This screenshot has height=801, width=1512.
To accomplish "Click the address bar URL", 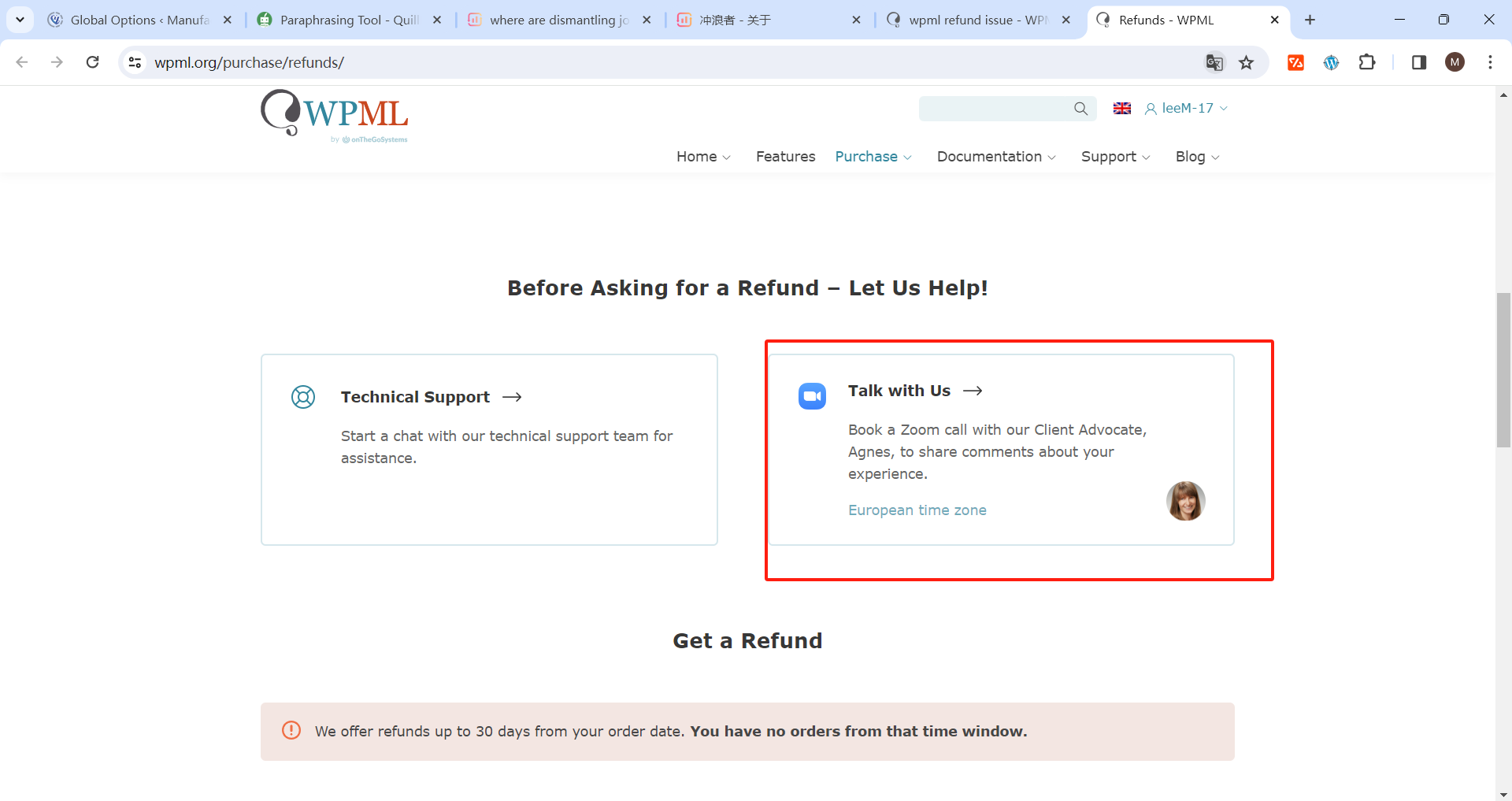I will 249,62.
